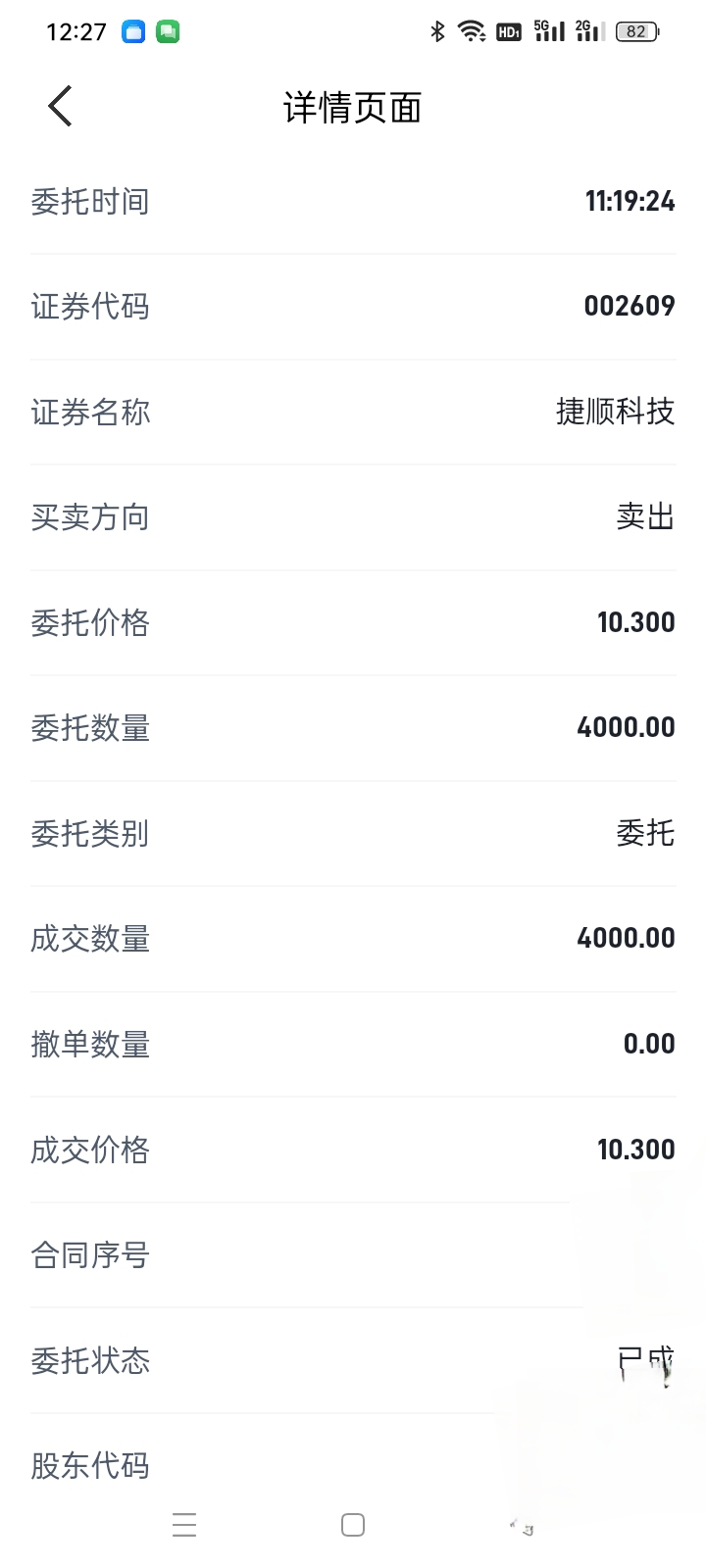Tap the battery level indicator
Image resolution: width=706 pixels, height=1568 pixels.
click(x=637, y=31)
